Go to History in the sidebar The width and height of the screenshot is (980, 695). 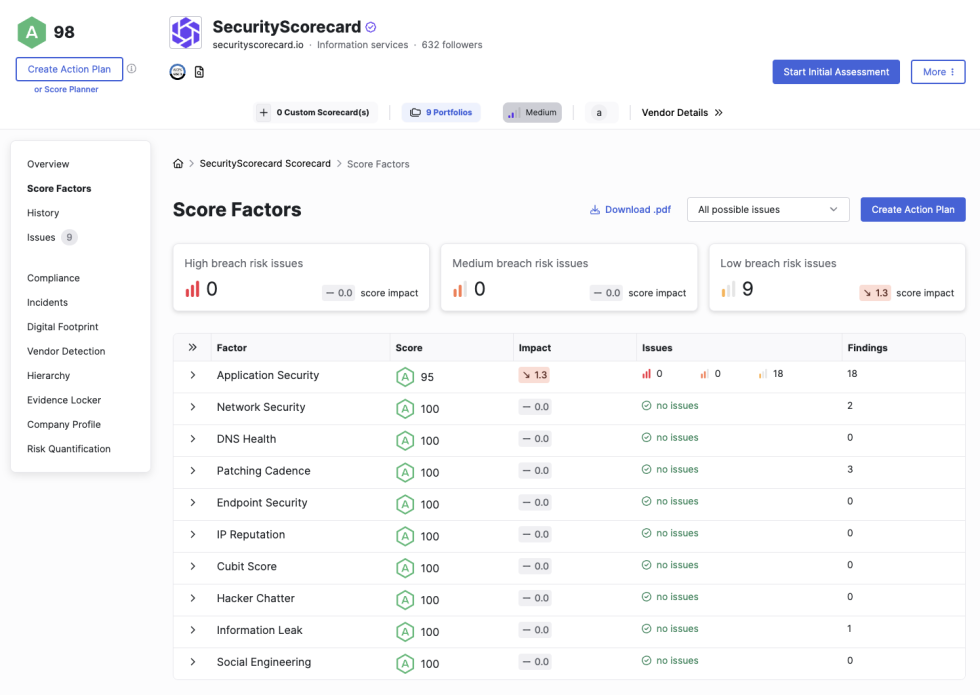(43, 213)
